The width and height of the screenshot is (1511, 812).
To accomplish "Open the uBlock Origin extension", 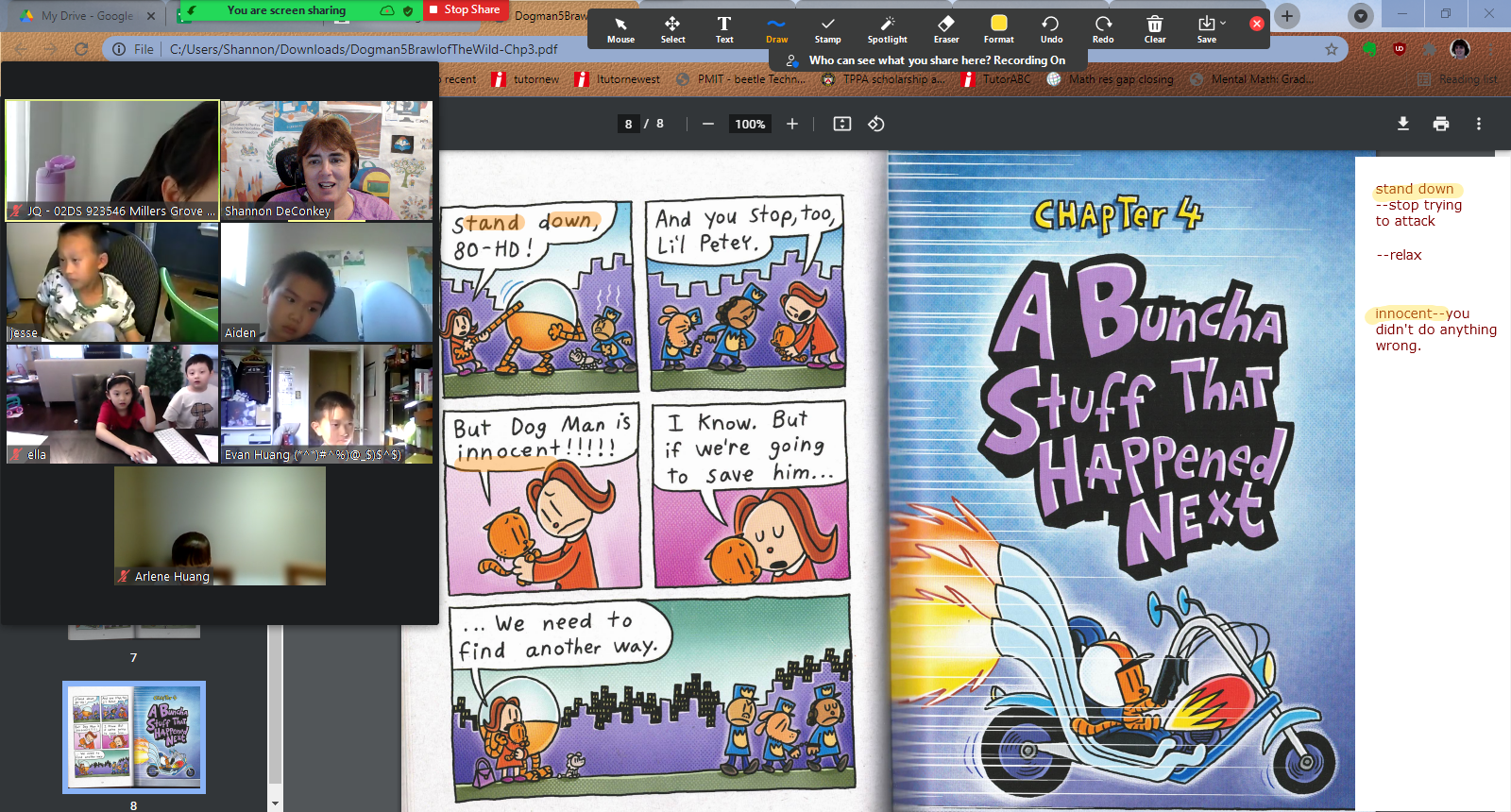I will [x=1400, y=49].
